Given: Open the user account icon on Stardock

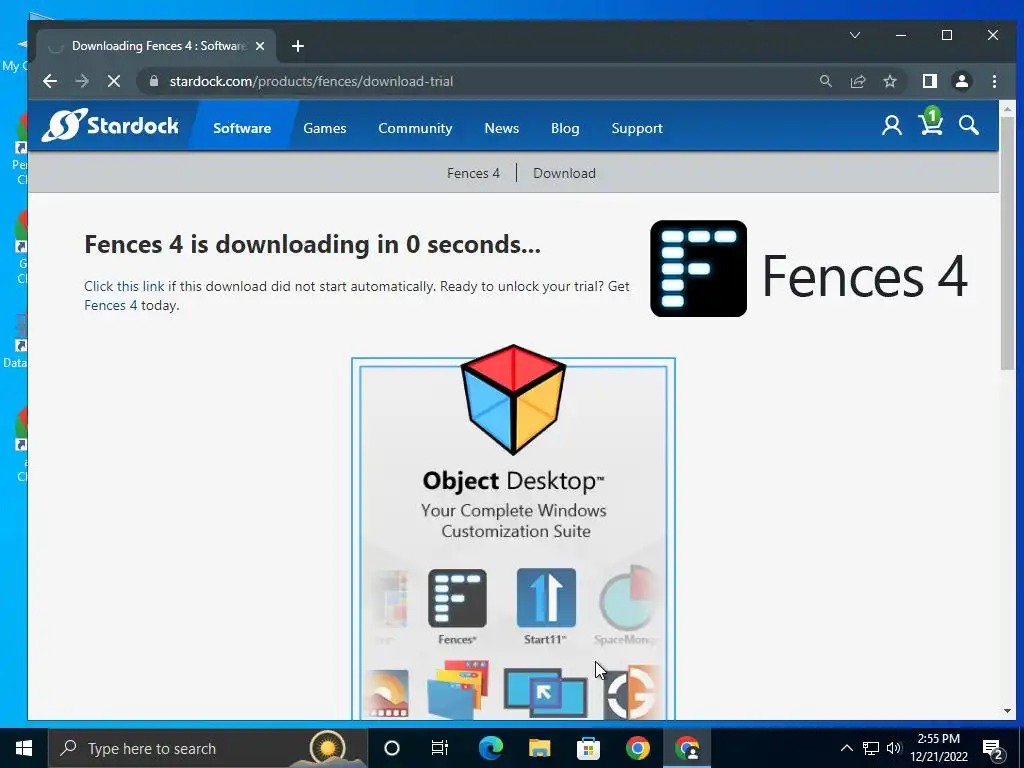Looking at the screenshot, I should pyautogui.click(x=891, y=125).
